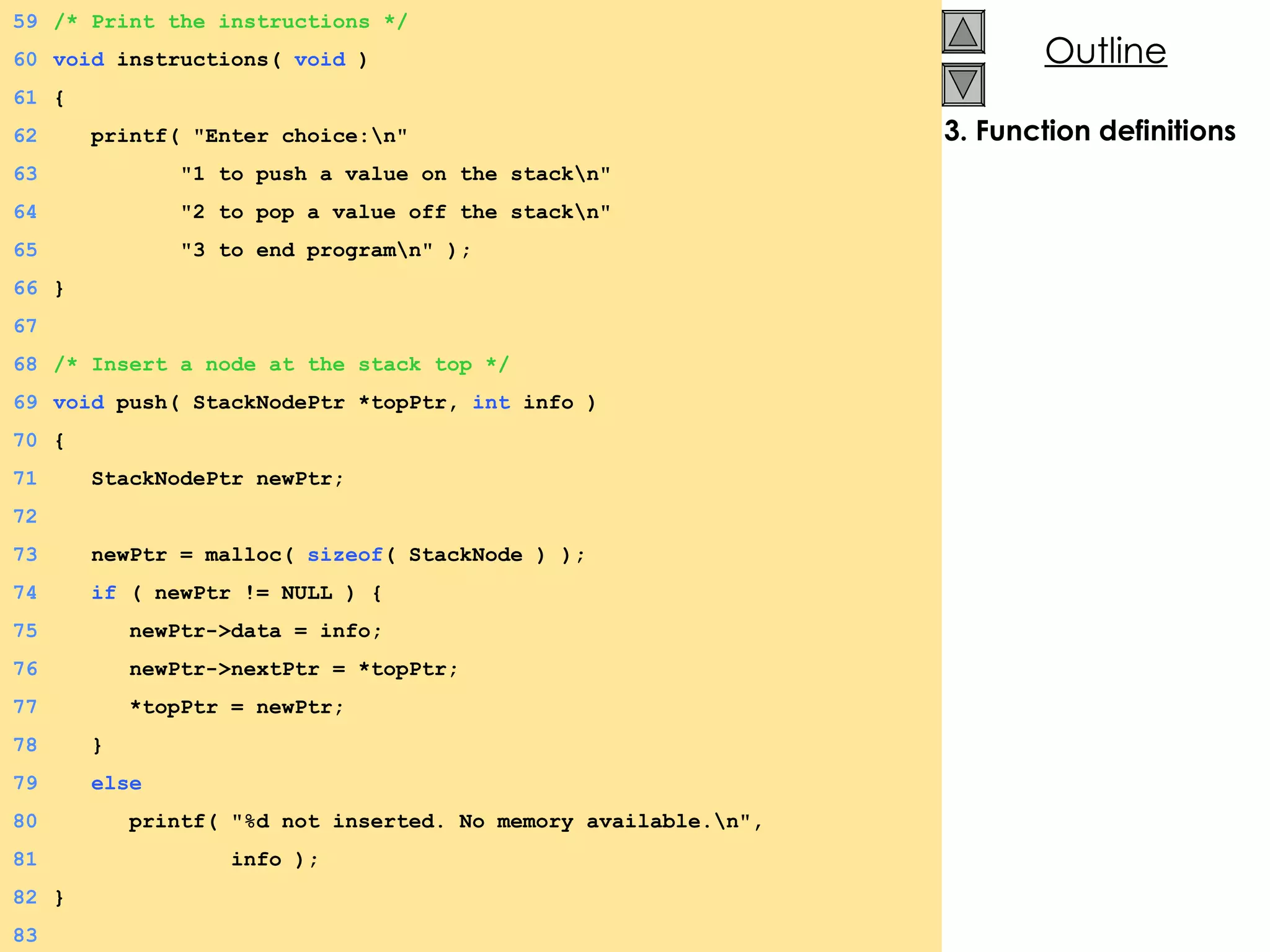Select the '3. Function definitions' heading
This screenshot has height=952, width=1270.
[x=1090, y=131]
